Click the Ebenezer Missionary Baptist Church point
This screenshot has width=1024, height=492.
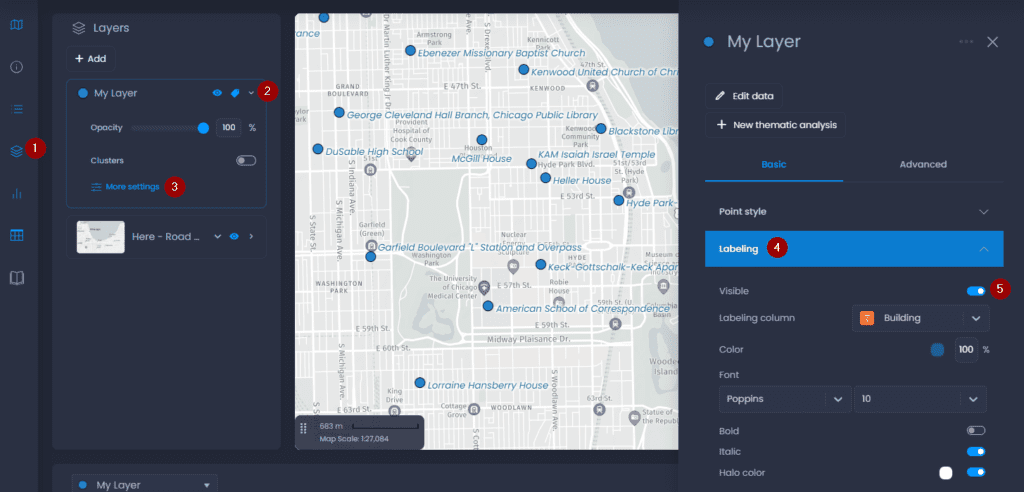pos(410,50)
